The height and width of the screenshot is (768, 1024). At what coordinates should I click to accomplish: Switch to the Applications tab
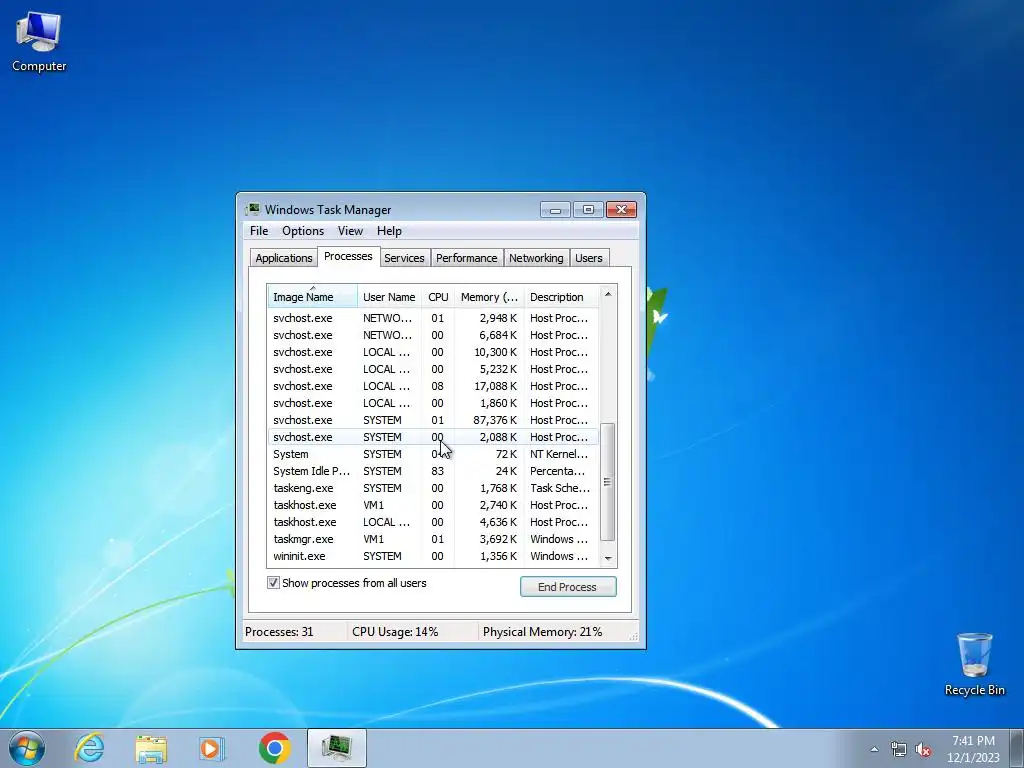pos(283,258)
